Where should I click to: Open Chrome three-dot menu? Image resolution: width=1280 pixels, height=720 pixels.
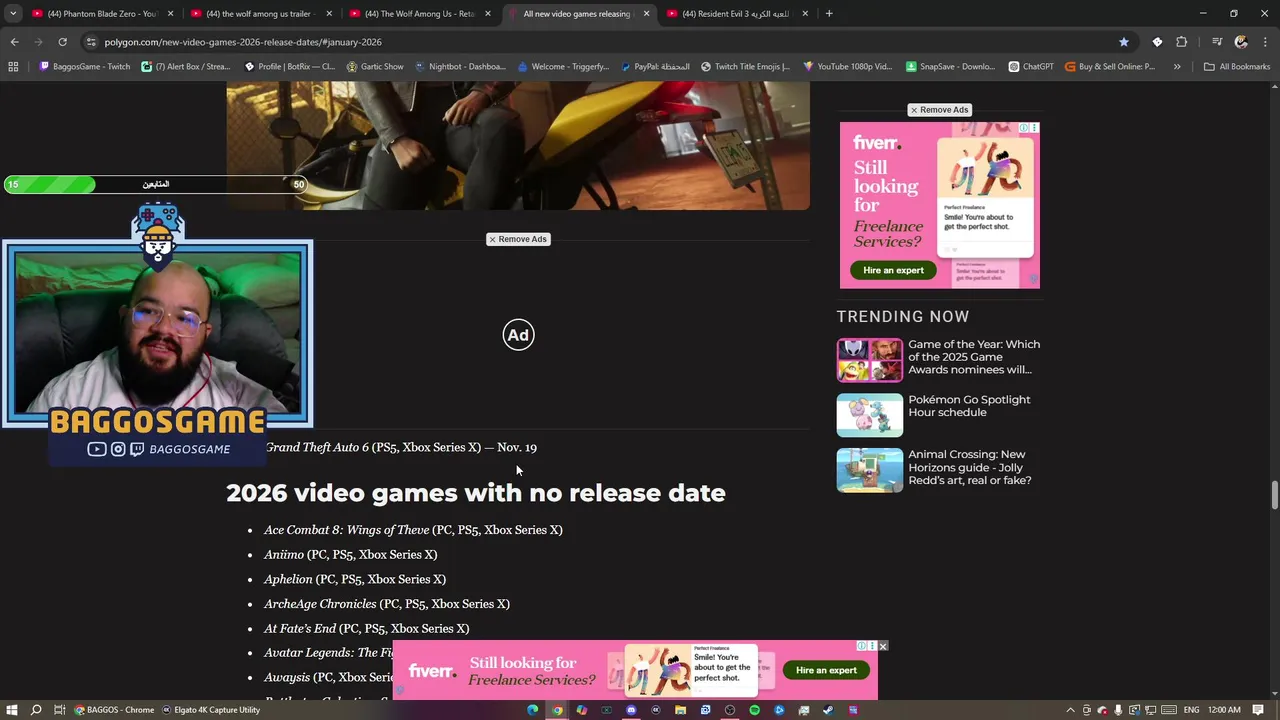tap(1265, 42)
